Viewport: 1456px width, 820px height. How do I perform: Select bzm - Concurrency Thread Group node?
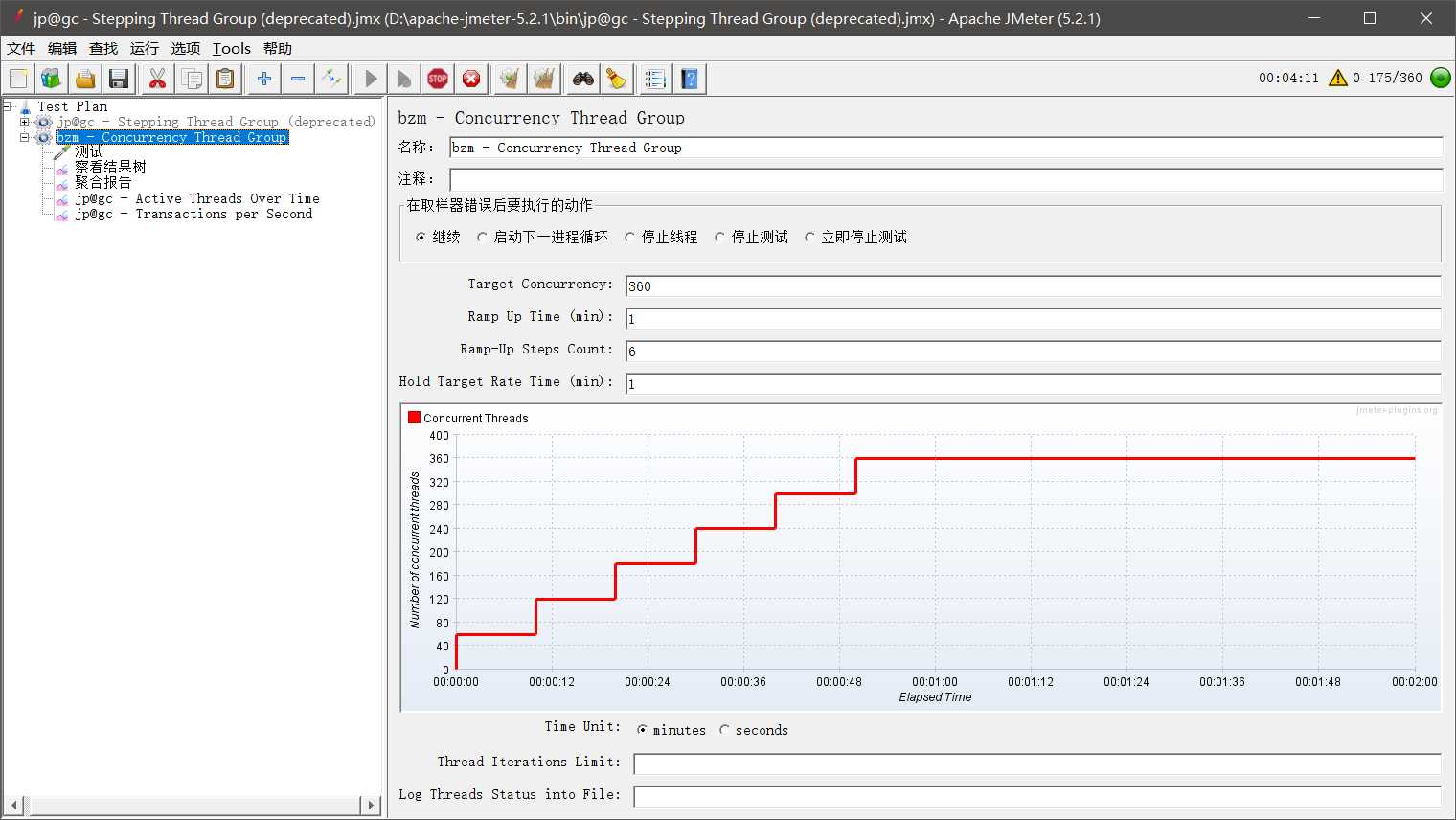(x=171, y=137)
